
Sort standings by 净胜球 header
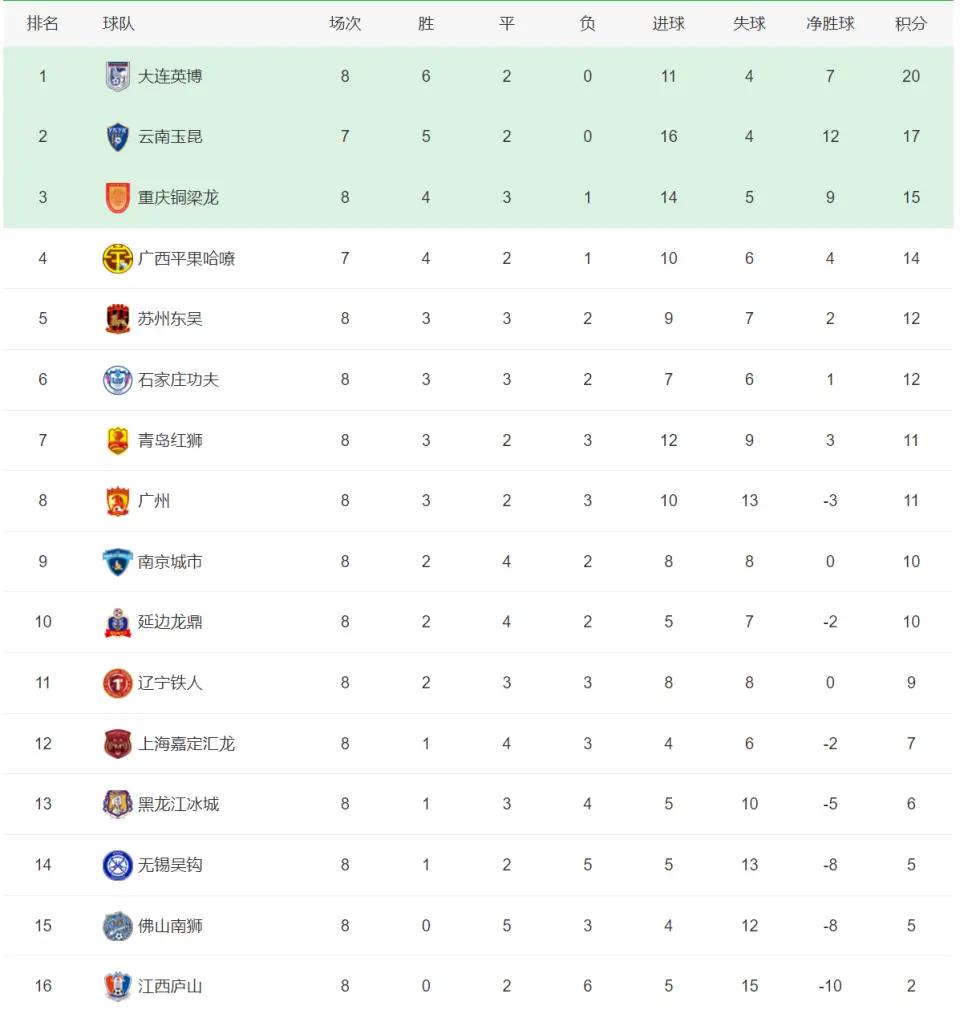830,24
